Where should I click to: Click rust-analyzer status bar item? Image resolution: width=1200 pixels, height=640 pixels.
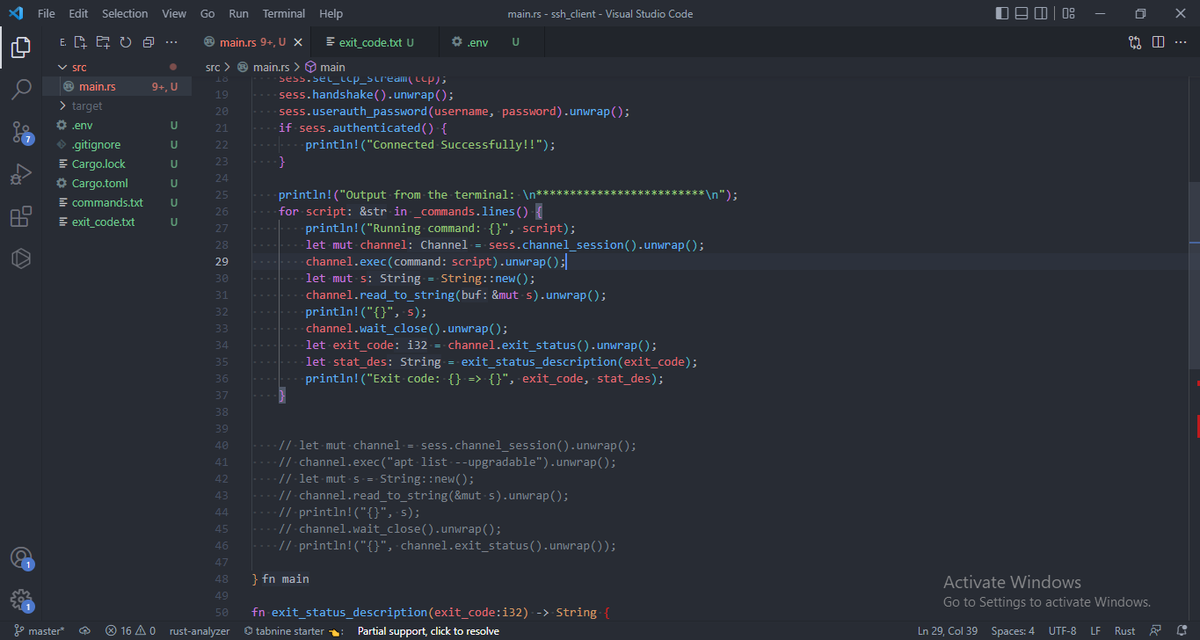coord(199,631)
